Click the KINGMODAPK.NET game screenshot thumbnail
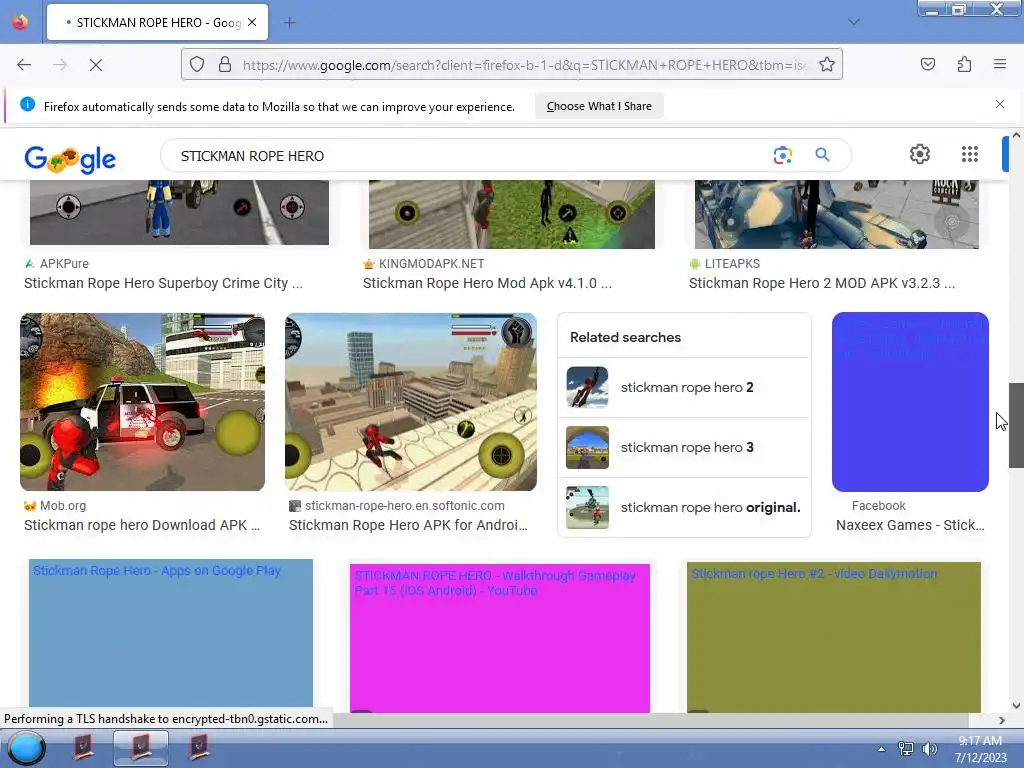 point(511,214)
